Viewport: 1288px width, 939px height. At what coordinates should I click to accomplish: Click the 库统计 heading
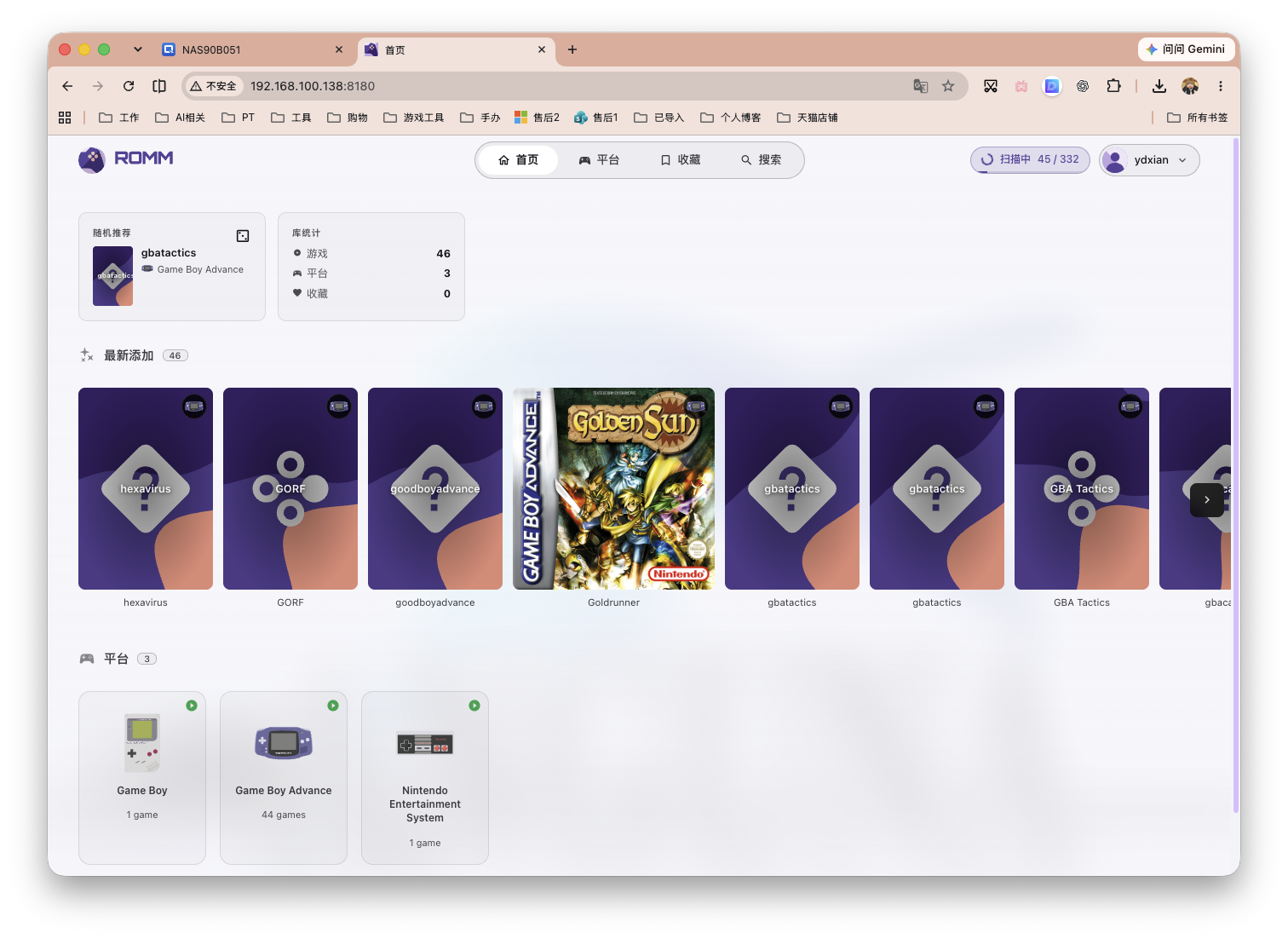pyautogui.click(x=307, y=233)
